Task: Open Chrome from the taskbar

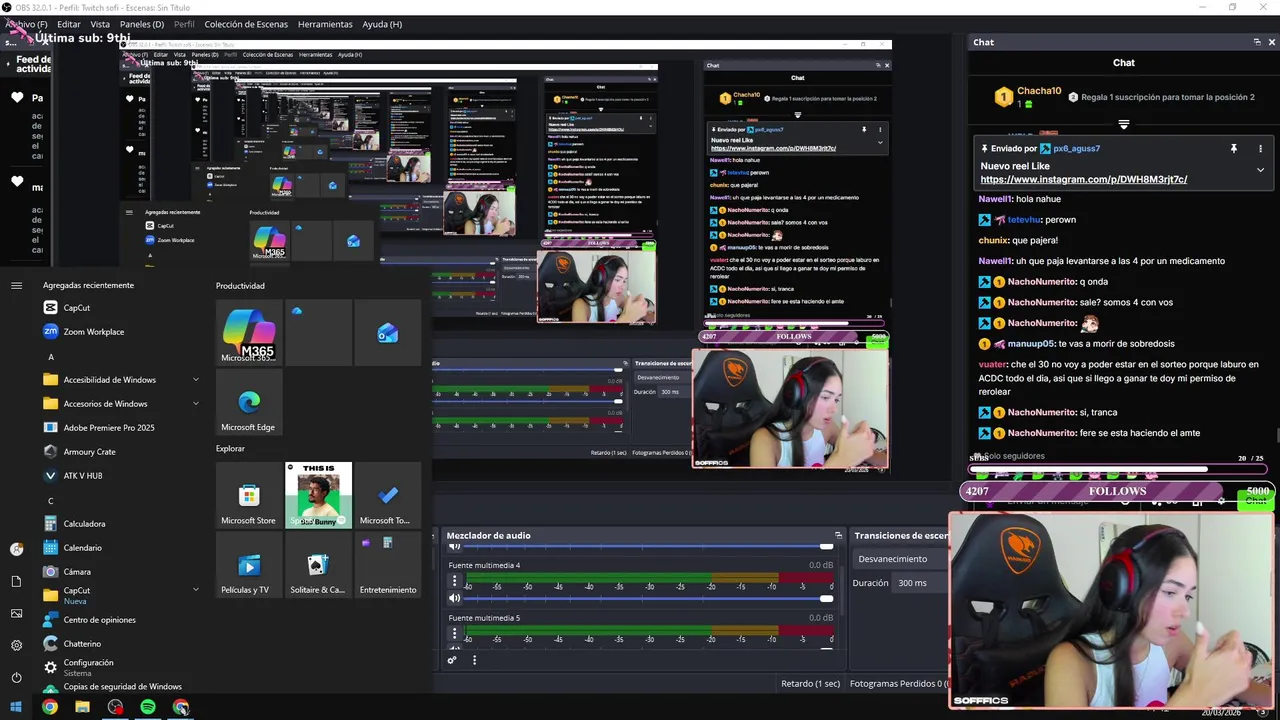Action: click(x=49, y=707)
